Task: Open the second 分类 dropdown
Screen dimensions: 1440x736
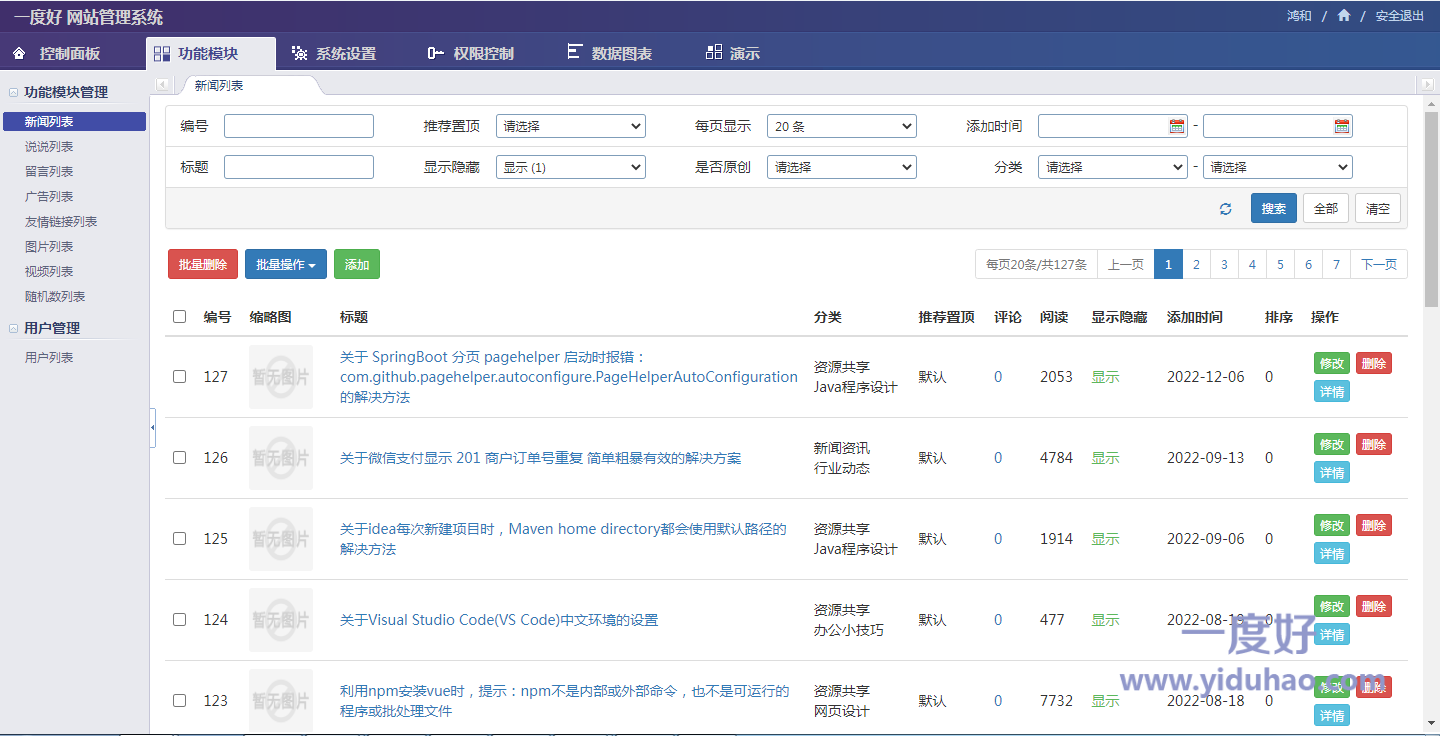Action: (1278, 167)
